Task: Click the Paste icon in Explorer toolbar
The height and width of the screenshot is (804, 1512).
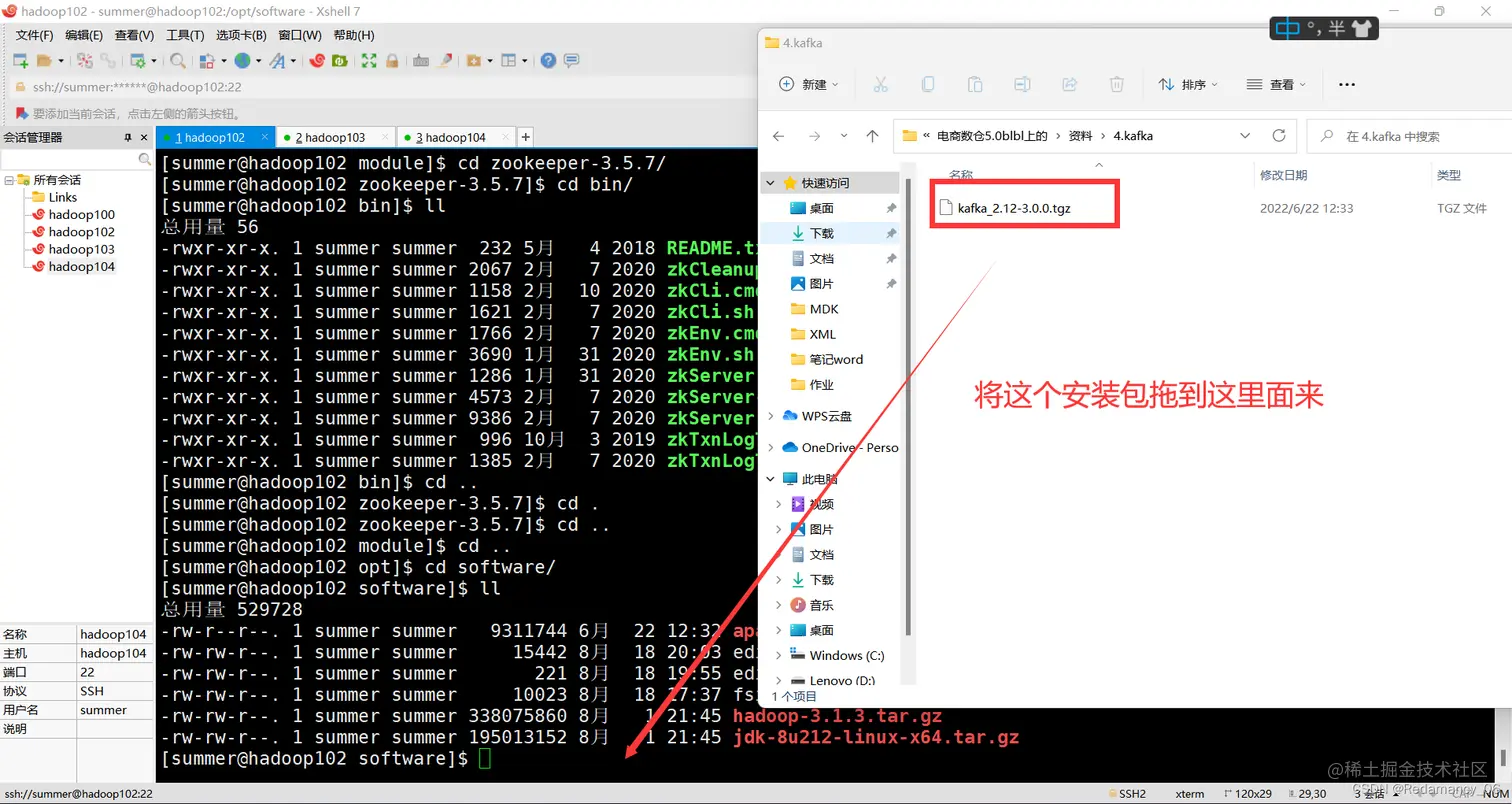Action: 975,85
